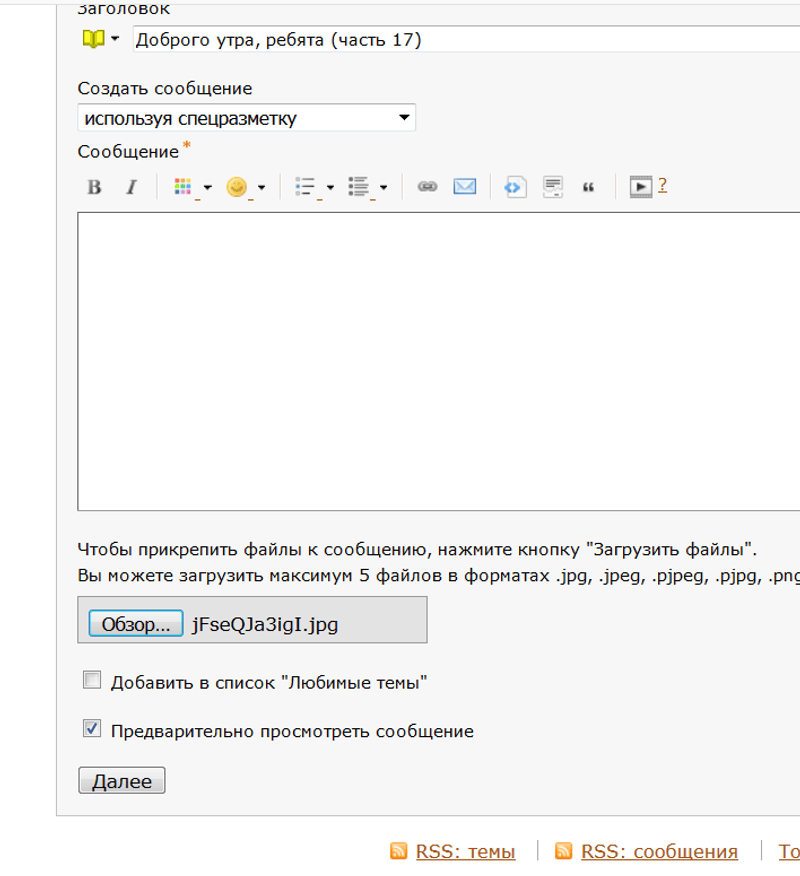800x876 pixels.
Task: Click the insert link chain icon
Action: [x=427, y=187]
